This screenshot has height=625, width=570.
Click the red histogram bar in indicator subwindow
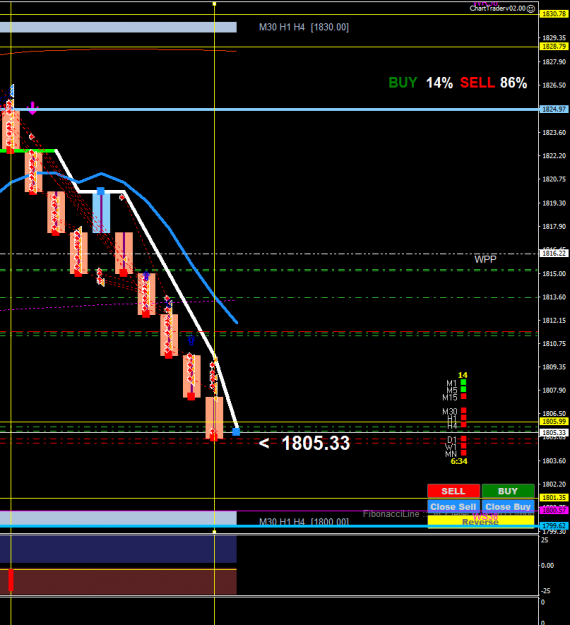point(11,580)
